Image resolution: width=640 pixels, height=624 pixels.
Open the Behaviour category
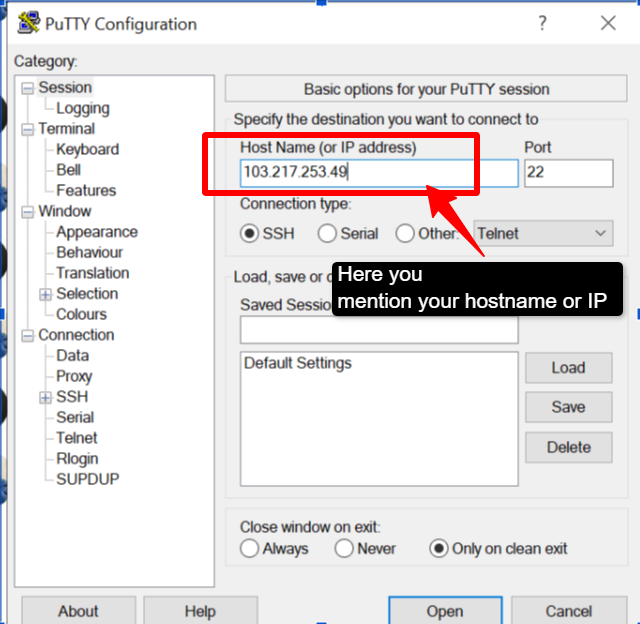pos(89,252)
